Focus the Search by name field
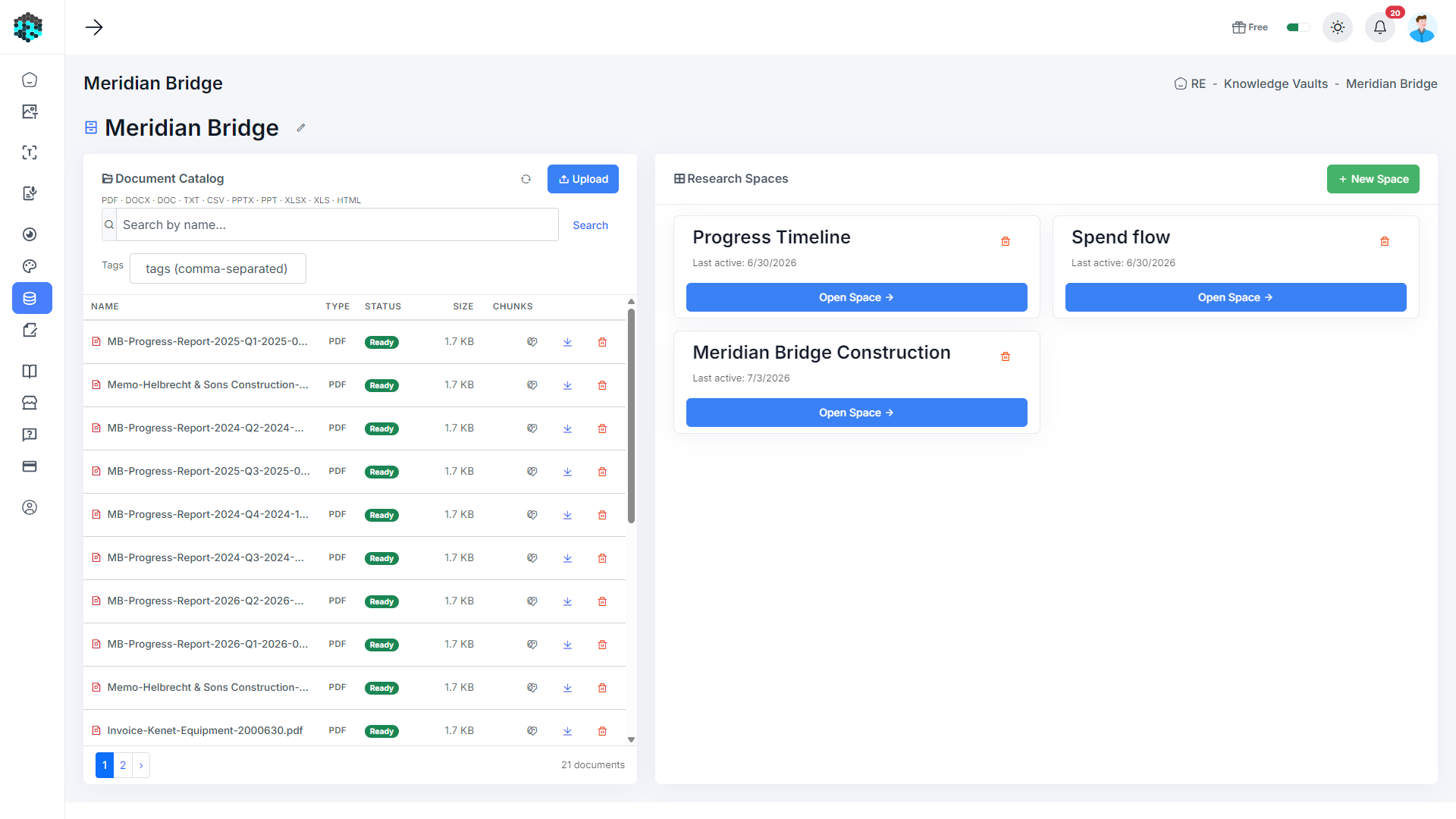Screen dimensions: 1456x819 coord(337,224)
